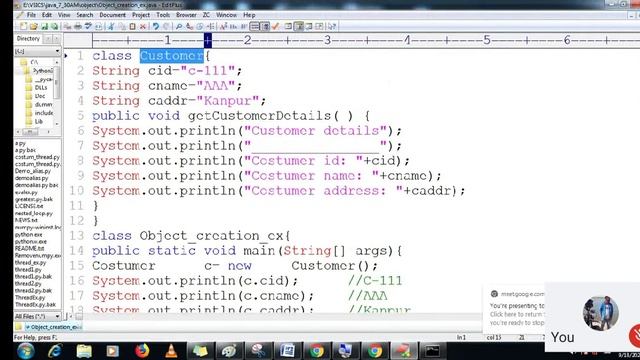This screenshot has width=640, height=360.
Task: Open the Help menu
Action: pos(249,15)
